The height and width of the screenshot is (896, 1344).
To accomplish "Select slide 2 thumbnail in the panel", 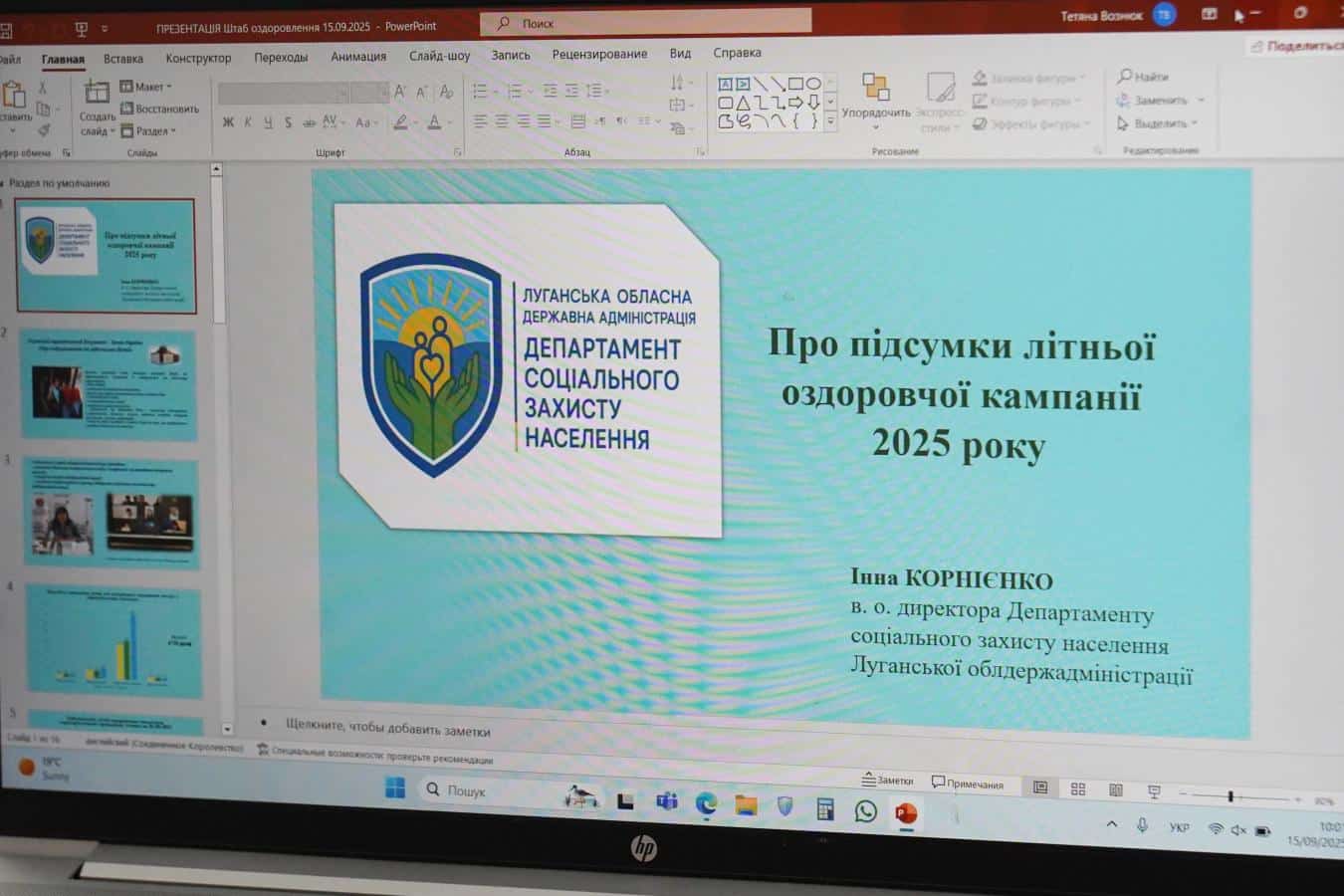I will coord(110,385).
